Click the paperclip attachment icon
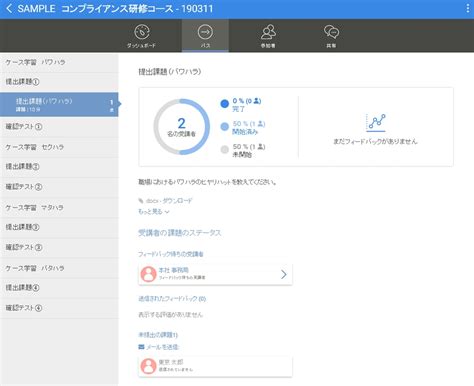The image size is (474, 386). coord(141,201)
